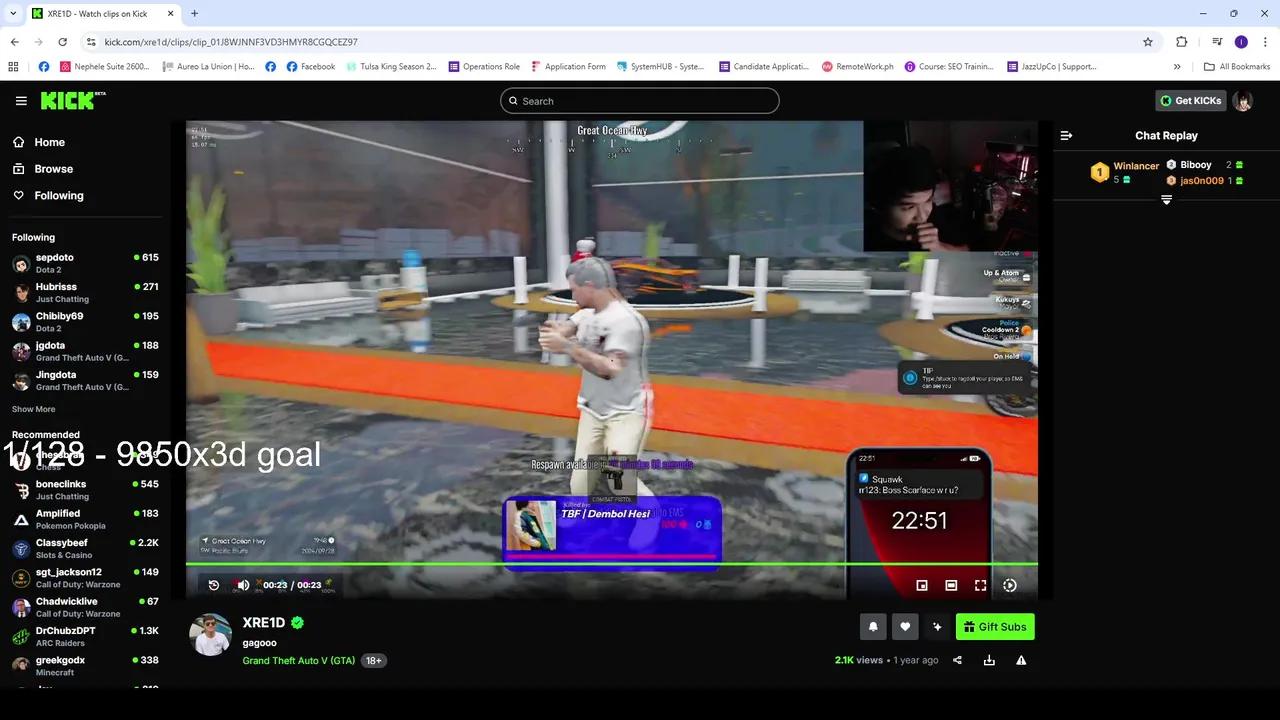Viewport: 1280px width, 720px height.
Task: Collapse the left sidebar with the hamburger icon
Action: point(21,100)
